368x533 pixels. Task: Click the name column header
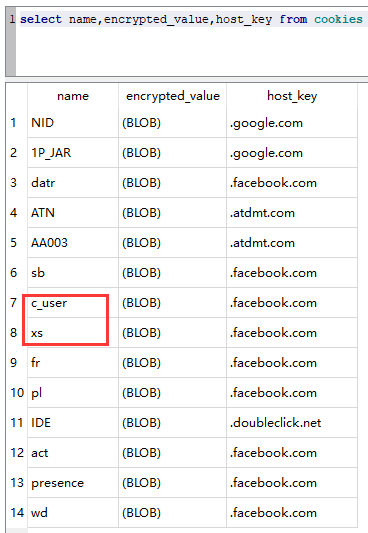73,96
